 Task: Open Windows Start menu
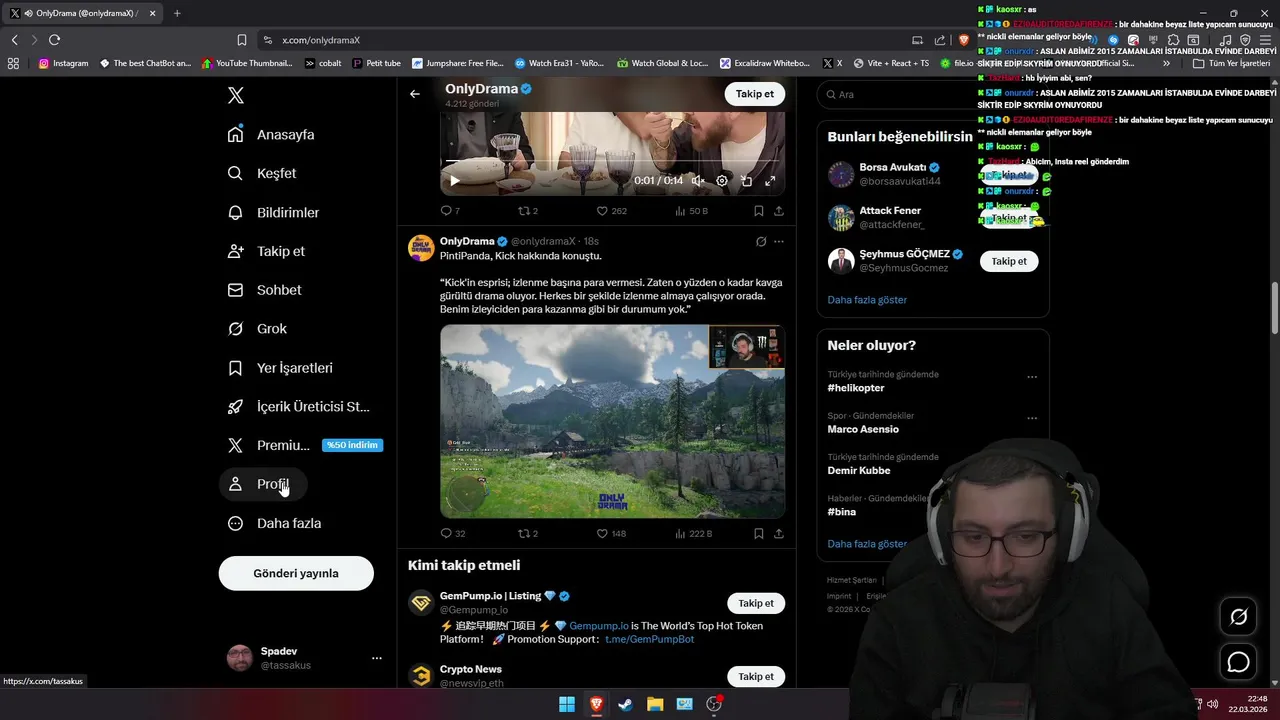[567, 704]
